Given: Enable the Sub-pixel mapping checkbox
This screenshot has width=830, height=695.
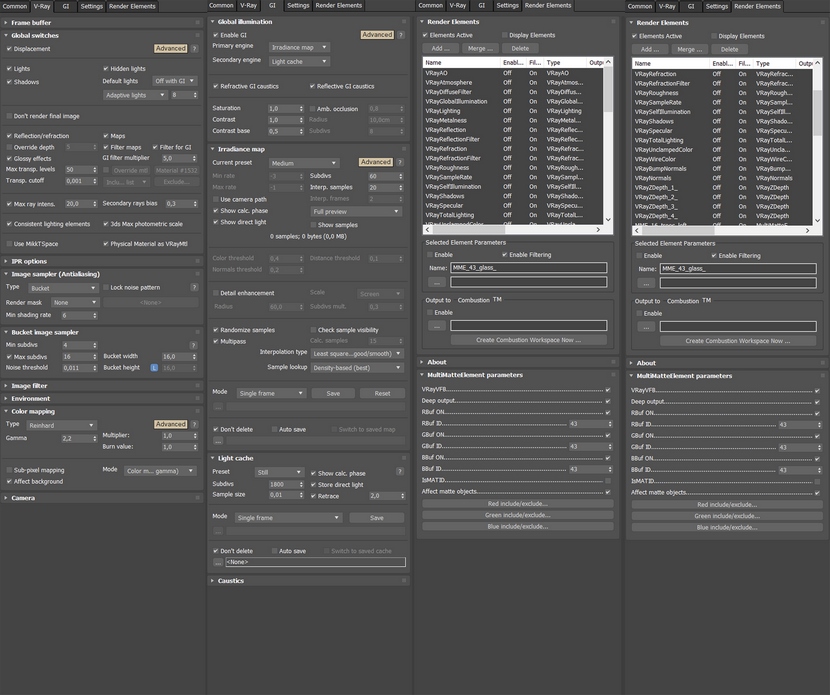Looking at the screenshot, I should click(x=9, y=470).
